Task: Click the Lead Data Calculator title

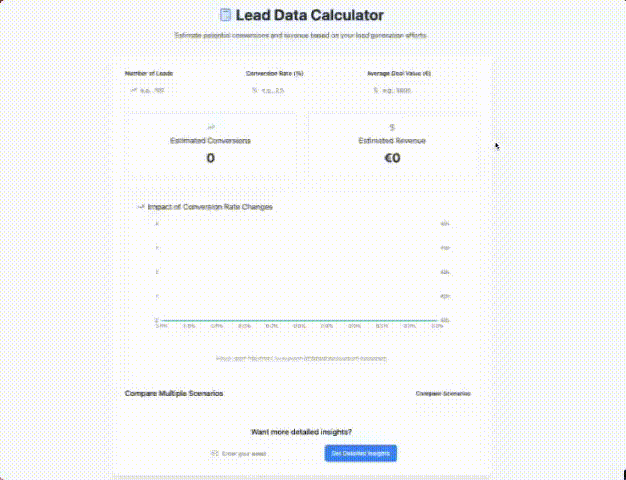Action: coord(309,15)
